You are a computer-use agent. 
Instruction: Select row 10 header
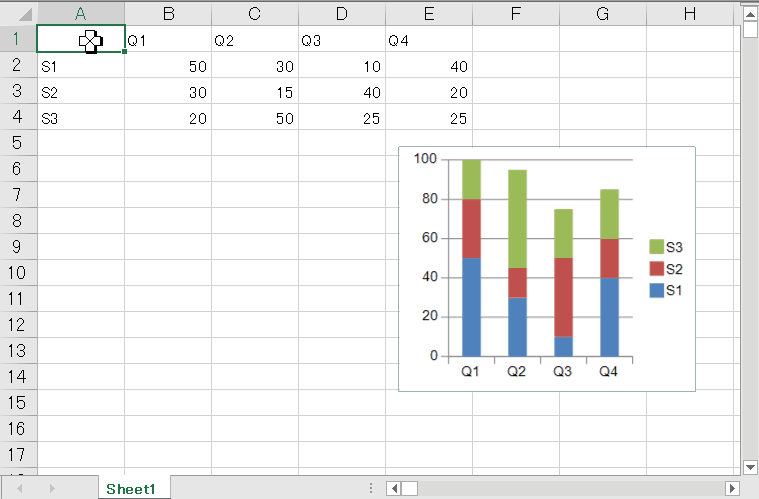18,273
